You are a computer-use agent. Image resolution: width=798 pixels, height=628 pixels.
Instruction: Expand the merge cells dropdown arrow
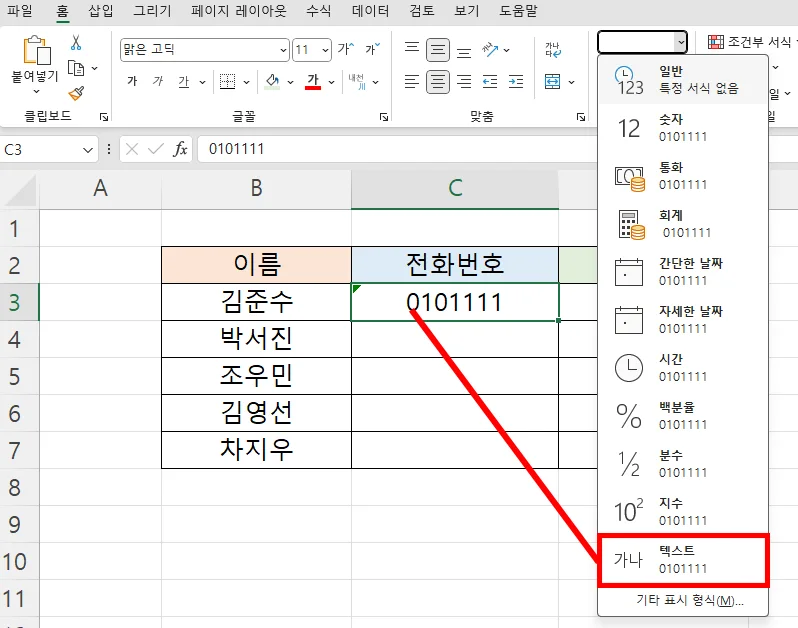tap(572, 82)
